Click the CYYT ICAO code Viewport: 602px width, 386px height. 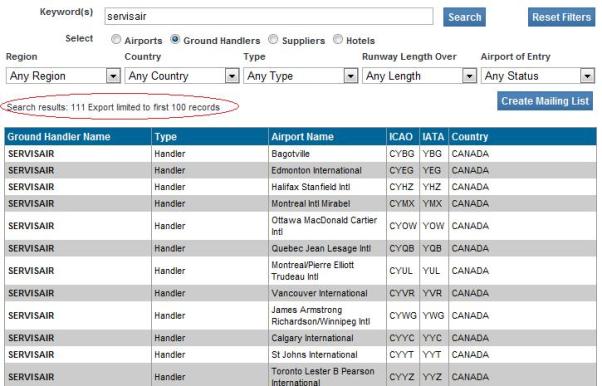click(x=401, y=355)
